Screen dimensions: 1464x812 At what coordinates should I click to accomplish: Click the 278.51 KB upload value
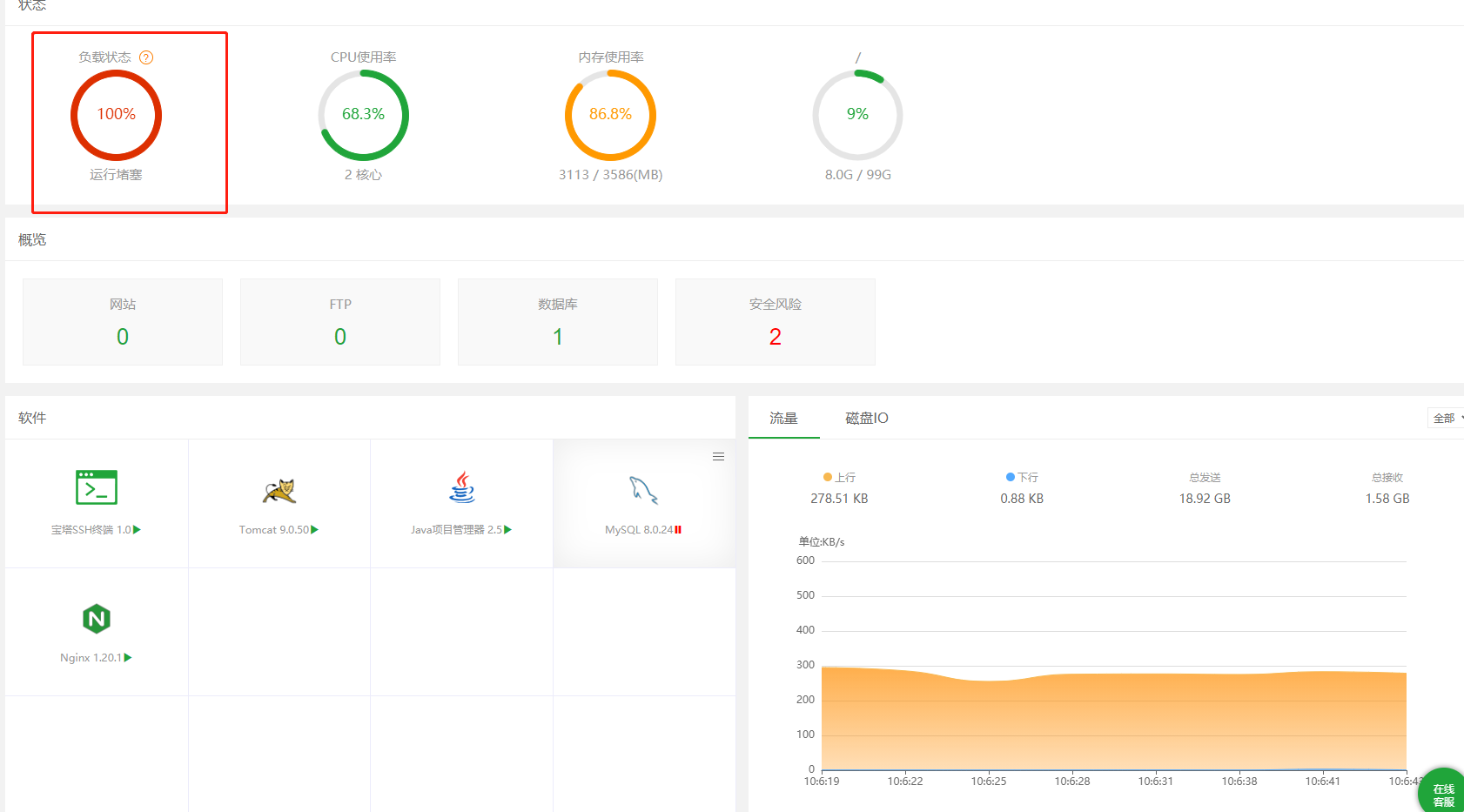(839, 499)
